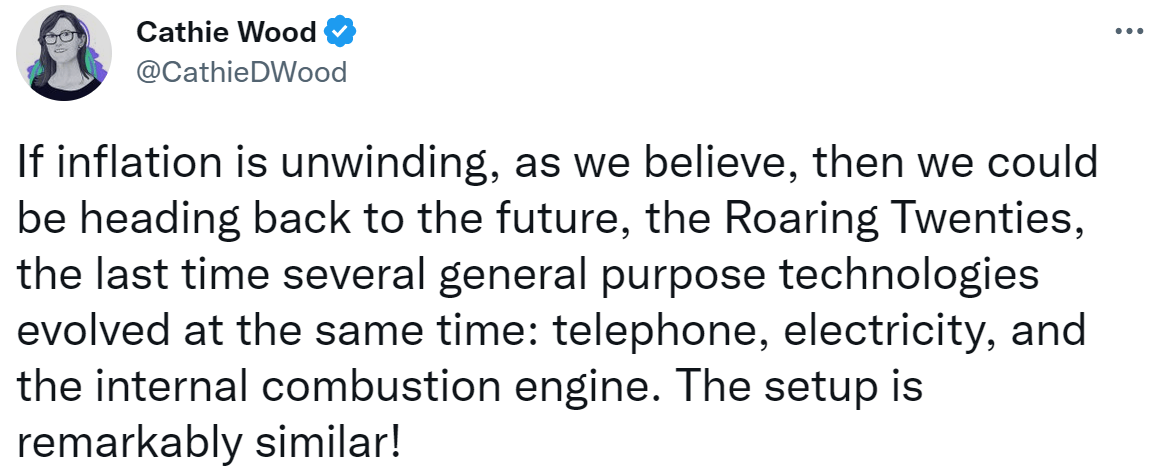Open Cathie Wood's profile avatar picture

[64, 52]
